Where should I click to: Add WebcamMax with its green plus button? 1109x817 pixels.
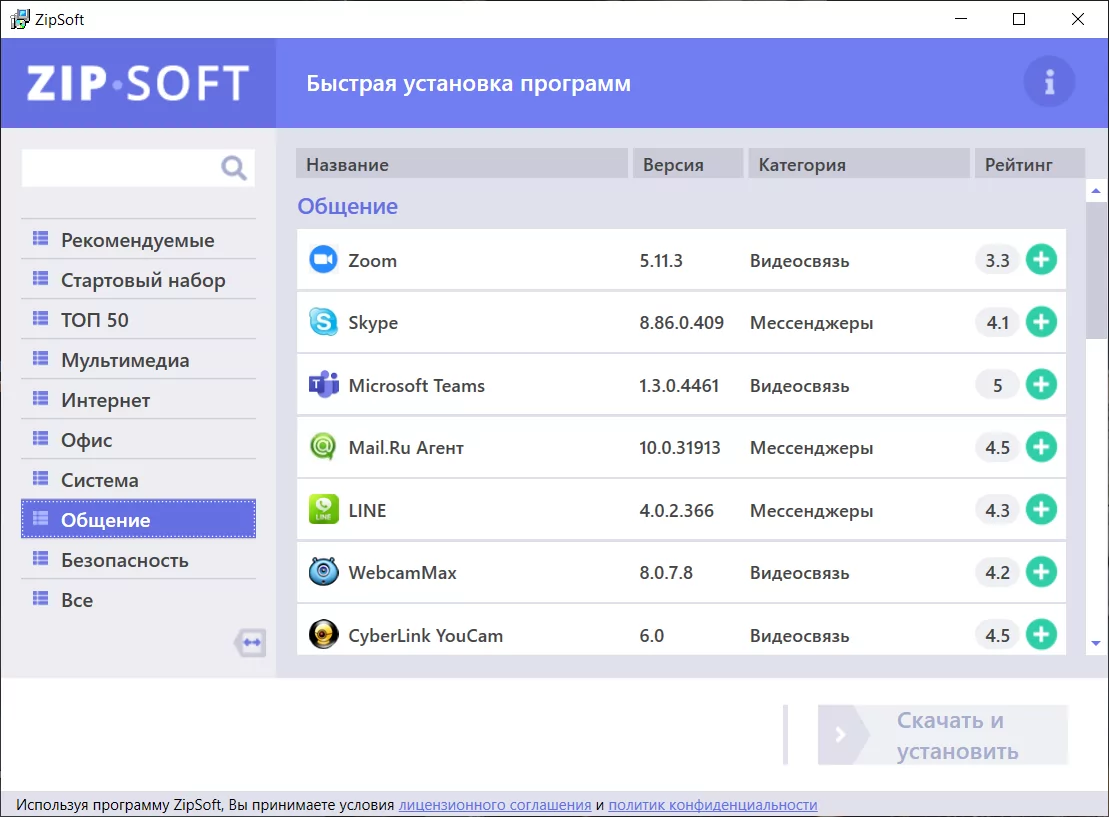point(1041,572)
